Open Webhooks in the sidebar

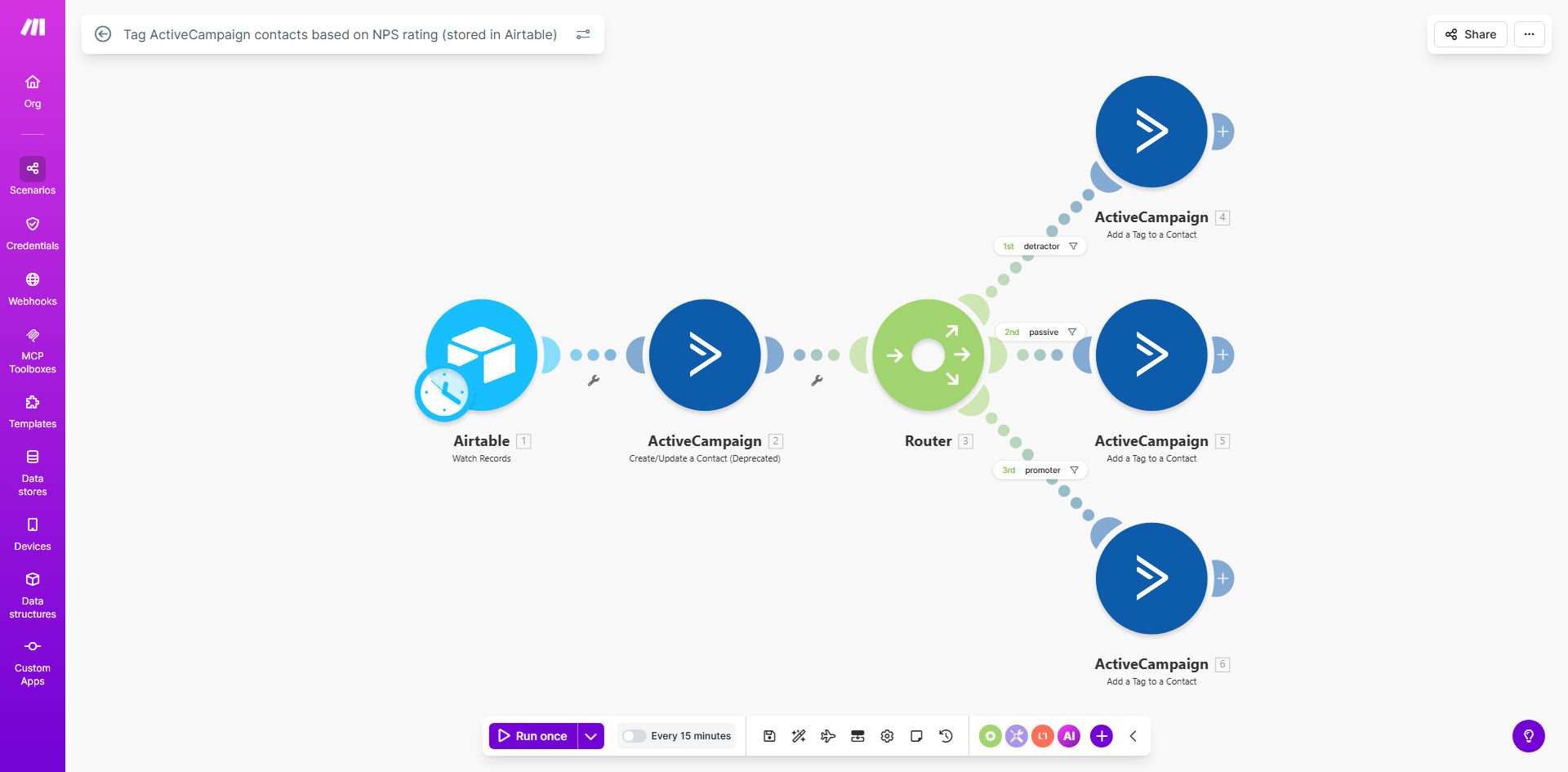tap(33, 289)
